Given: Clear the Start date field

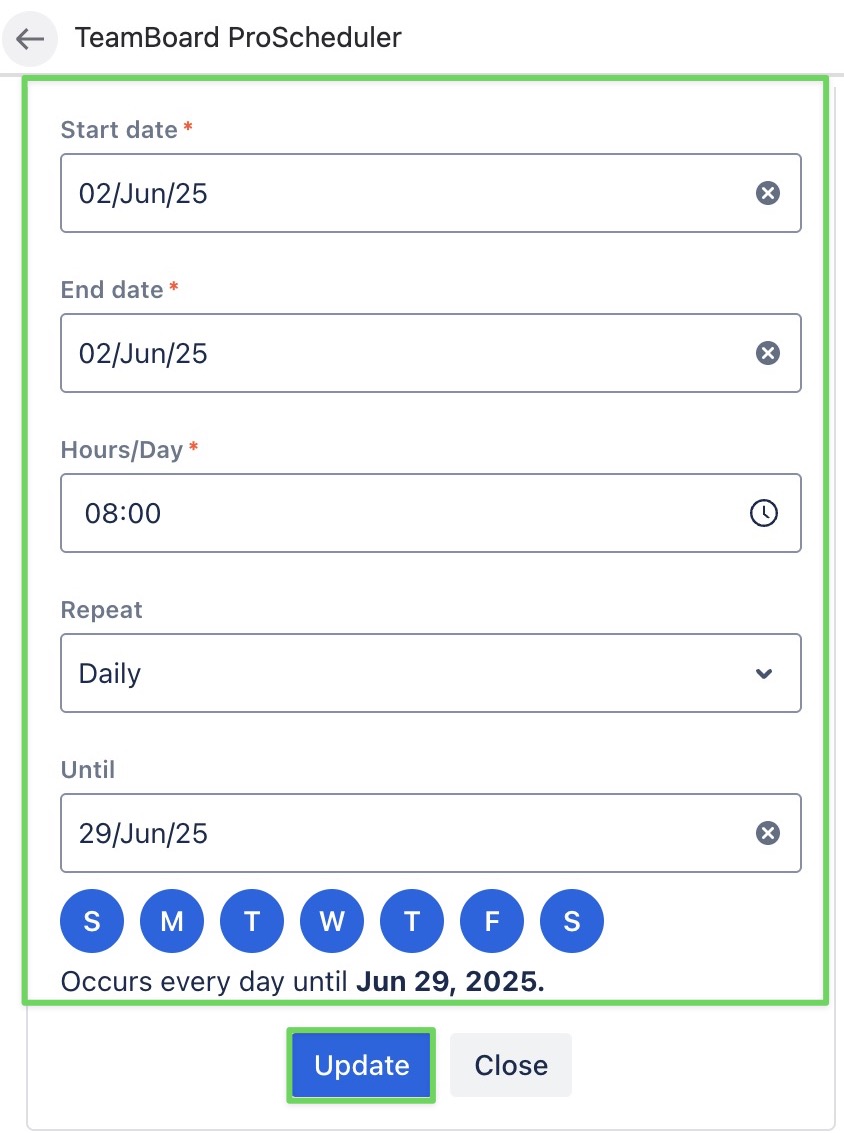Looking at the screenshot, I should [768, 193].
